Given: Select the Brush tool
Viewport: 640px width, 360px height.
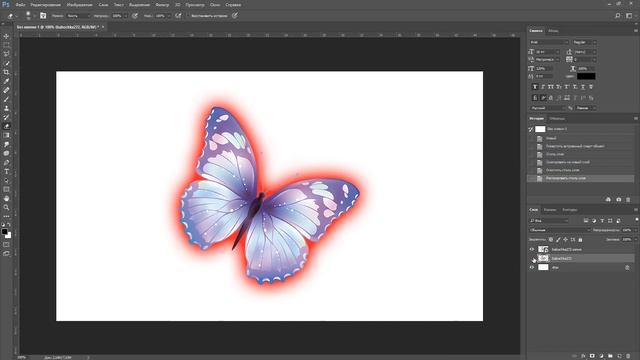Looking at the screenshot, I should pyautogui.click(x=6, y=99).
